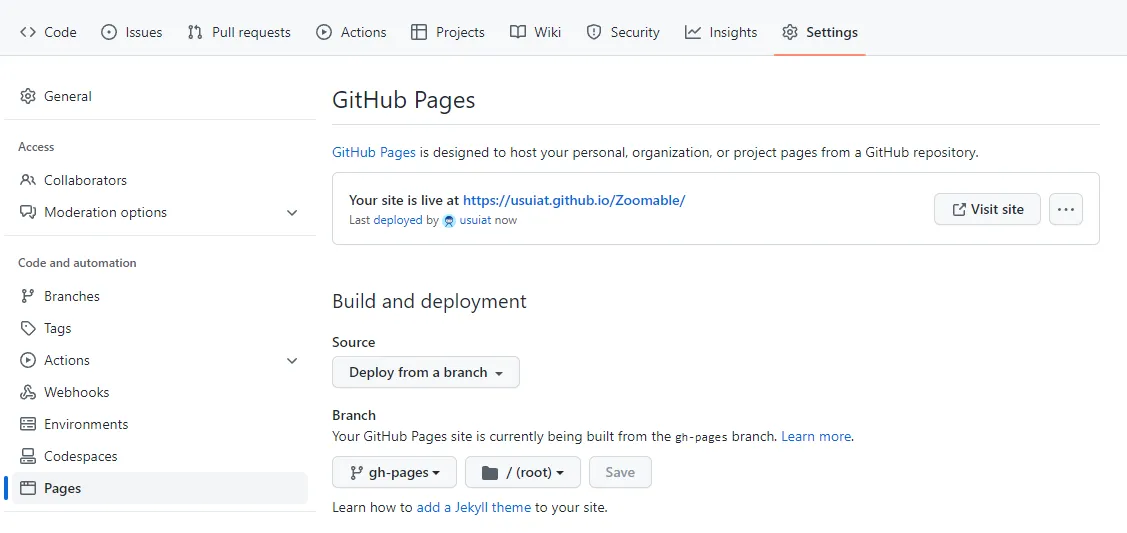
Task: Open the usuiat.github.io/Zoomable site link
Action: [x=573, y=200]
